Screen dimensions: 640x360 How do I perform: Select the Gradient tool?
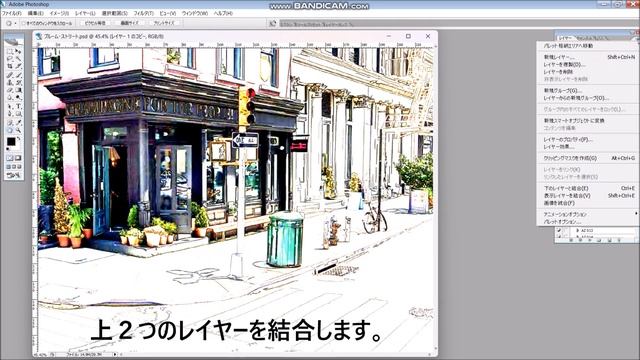point(18,90)
